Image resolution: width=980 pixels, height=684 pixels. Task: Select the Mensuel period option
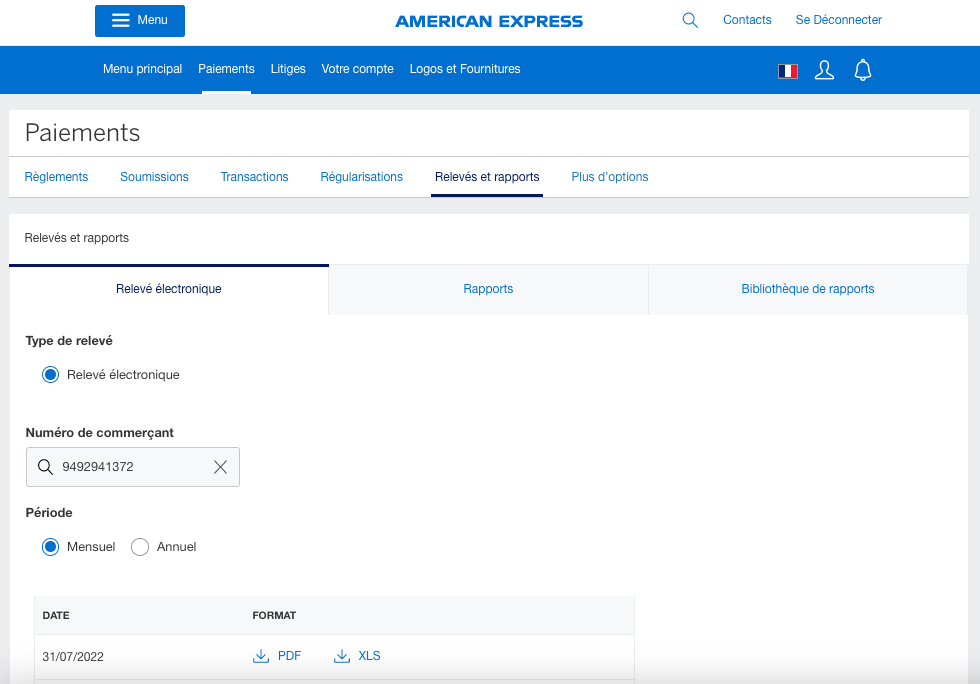pos(50,547)
